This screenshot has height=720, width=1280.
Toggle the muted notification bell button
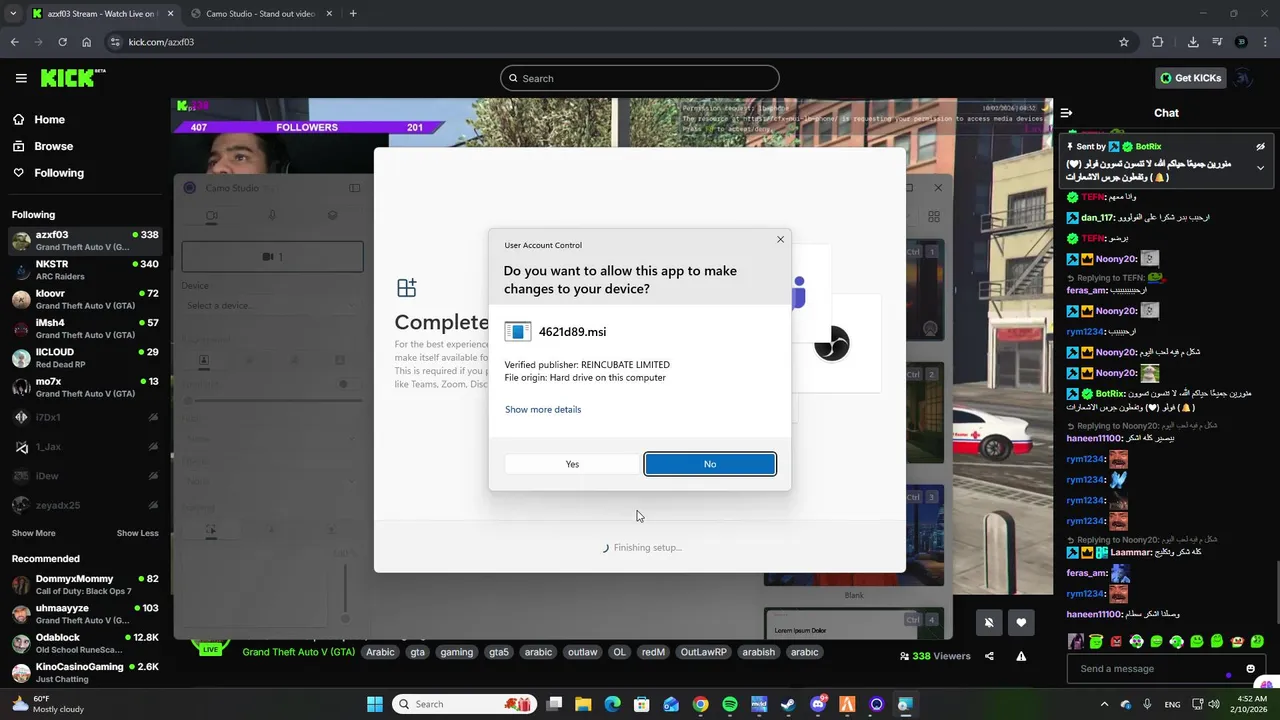tap(989, 622)
